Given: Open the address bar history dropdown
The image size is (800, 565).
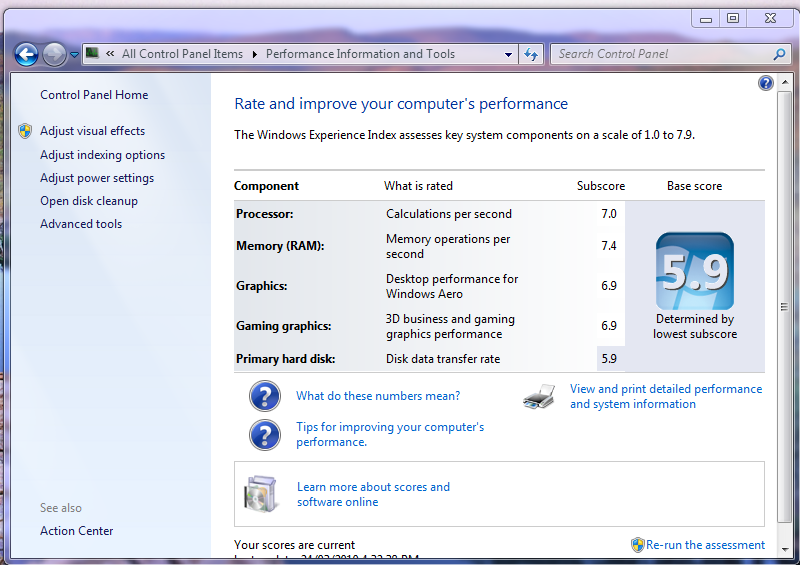Looking at the screenshot, I should [x=508, y=55].
